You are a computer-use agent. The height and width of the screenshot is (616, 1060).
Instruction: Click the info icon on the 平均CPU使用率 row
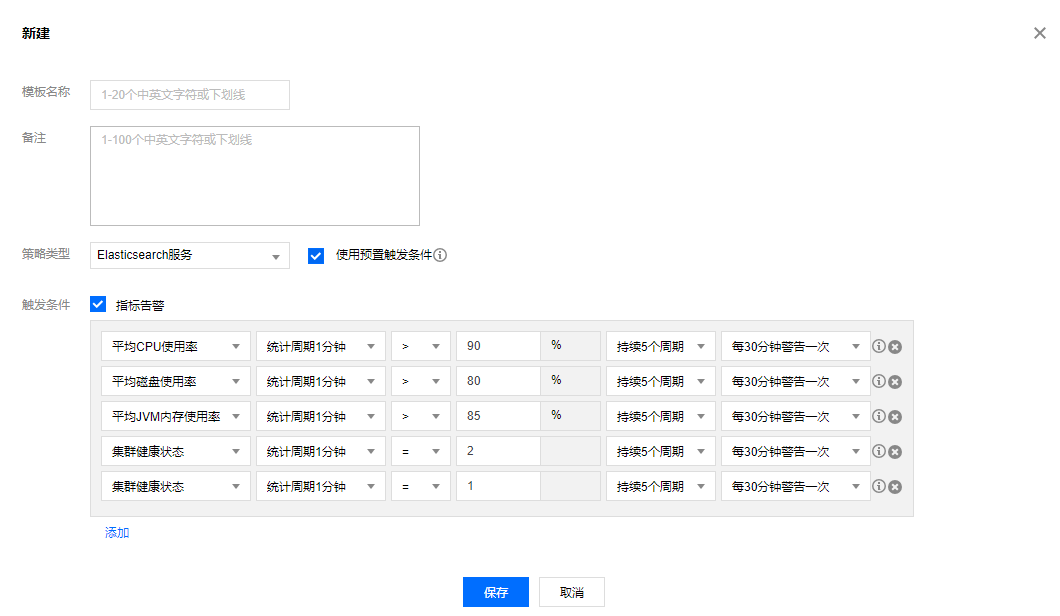click(878, 346)
